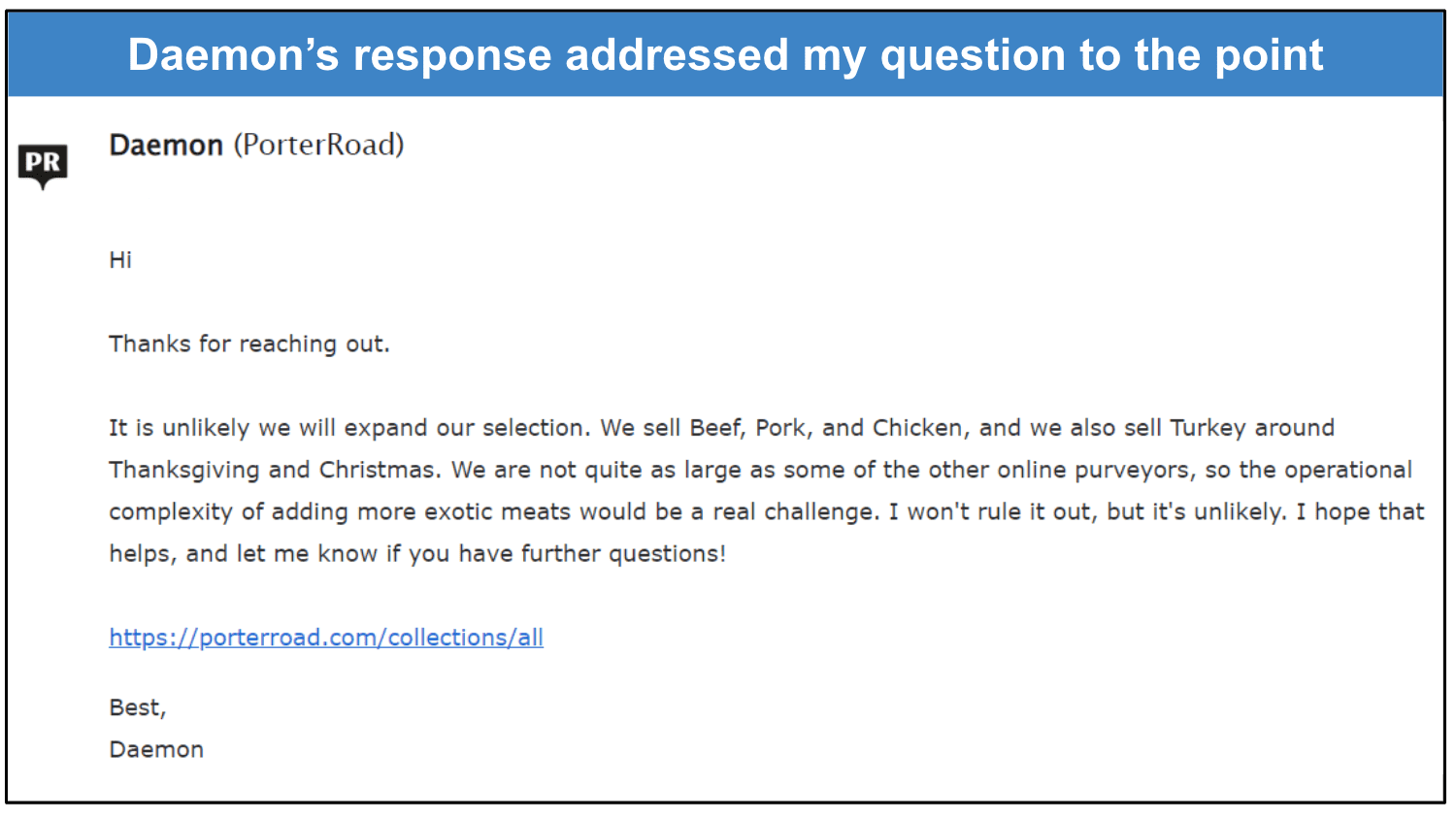
Task: Click the 'Hi' greeting line
Action: 120,260
